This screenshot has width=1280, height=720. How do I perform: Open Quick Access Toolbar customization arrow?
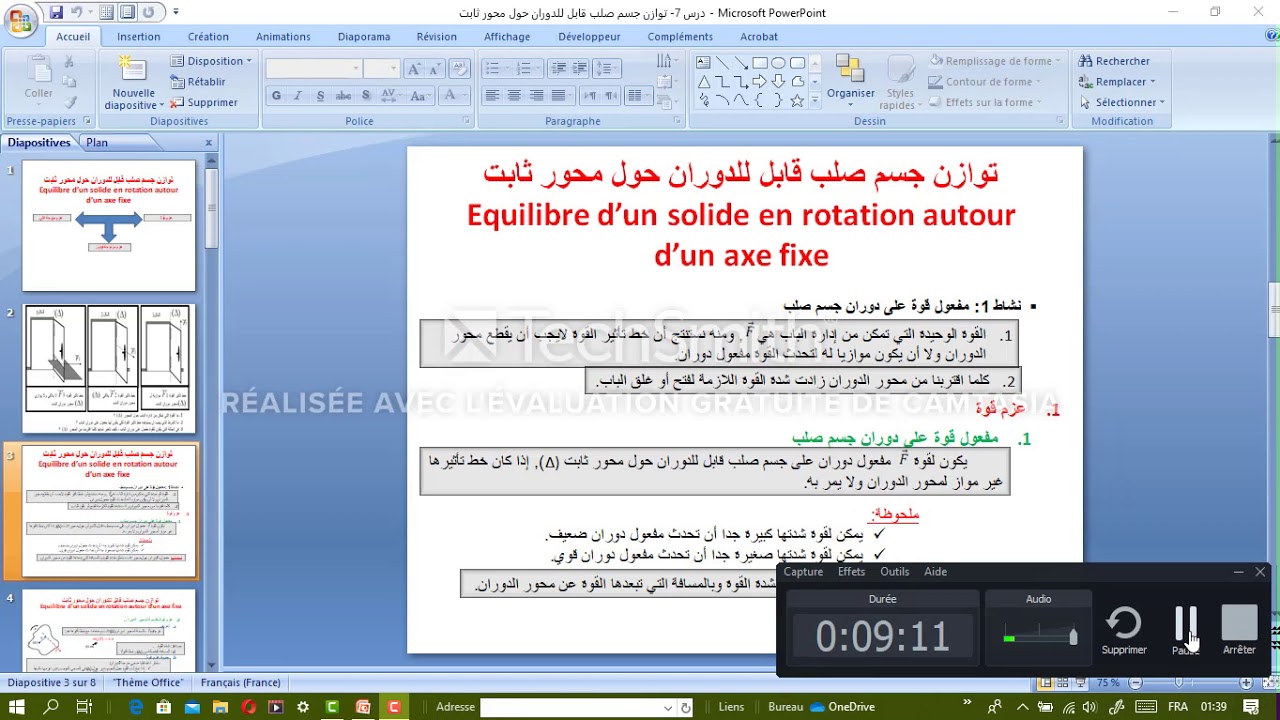coord(176,12)
